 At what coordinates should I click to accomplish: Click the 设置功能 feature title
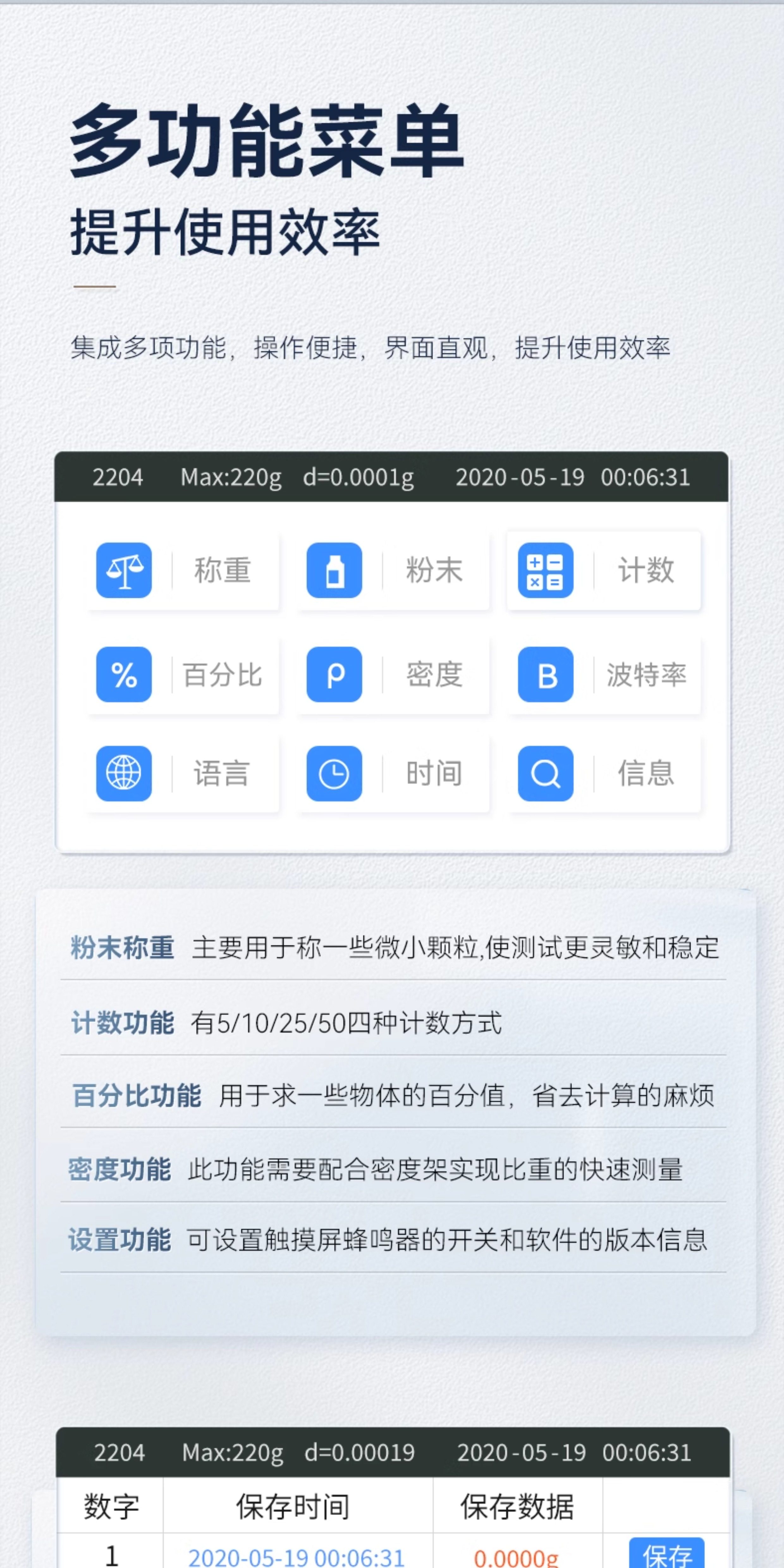(119, 1240)
